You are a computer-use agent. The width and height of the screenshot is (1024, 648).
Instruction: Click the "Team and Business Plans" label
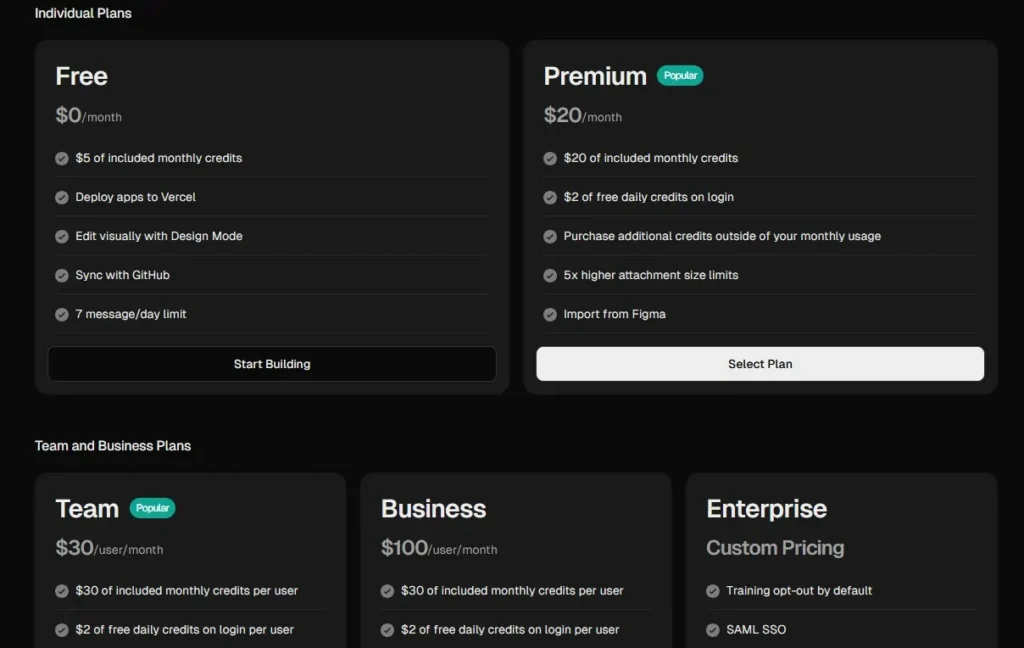(113, 446)
